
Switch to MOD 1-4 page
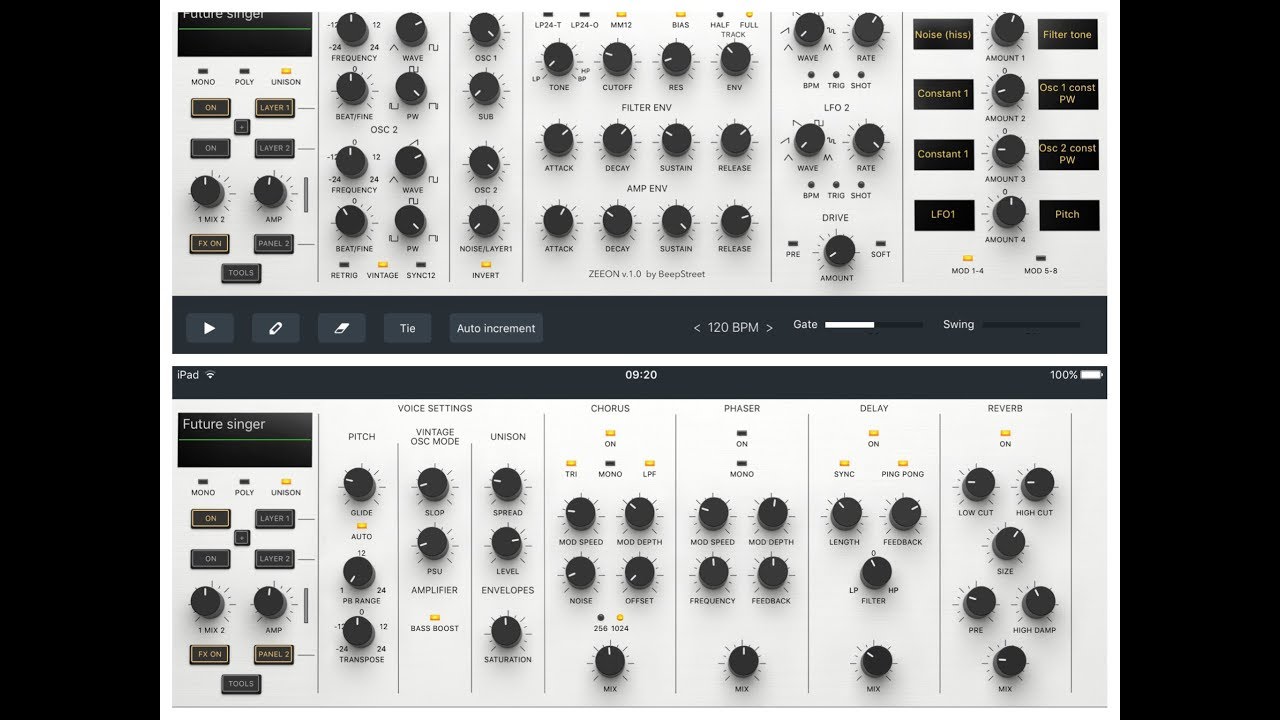pyautogui.click(x=967, y=258)
